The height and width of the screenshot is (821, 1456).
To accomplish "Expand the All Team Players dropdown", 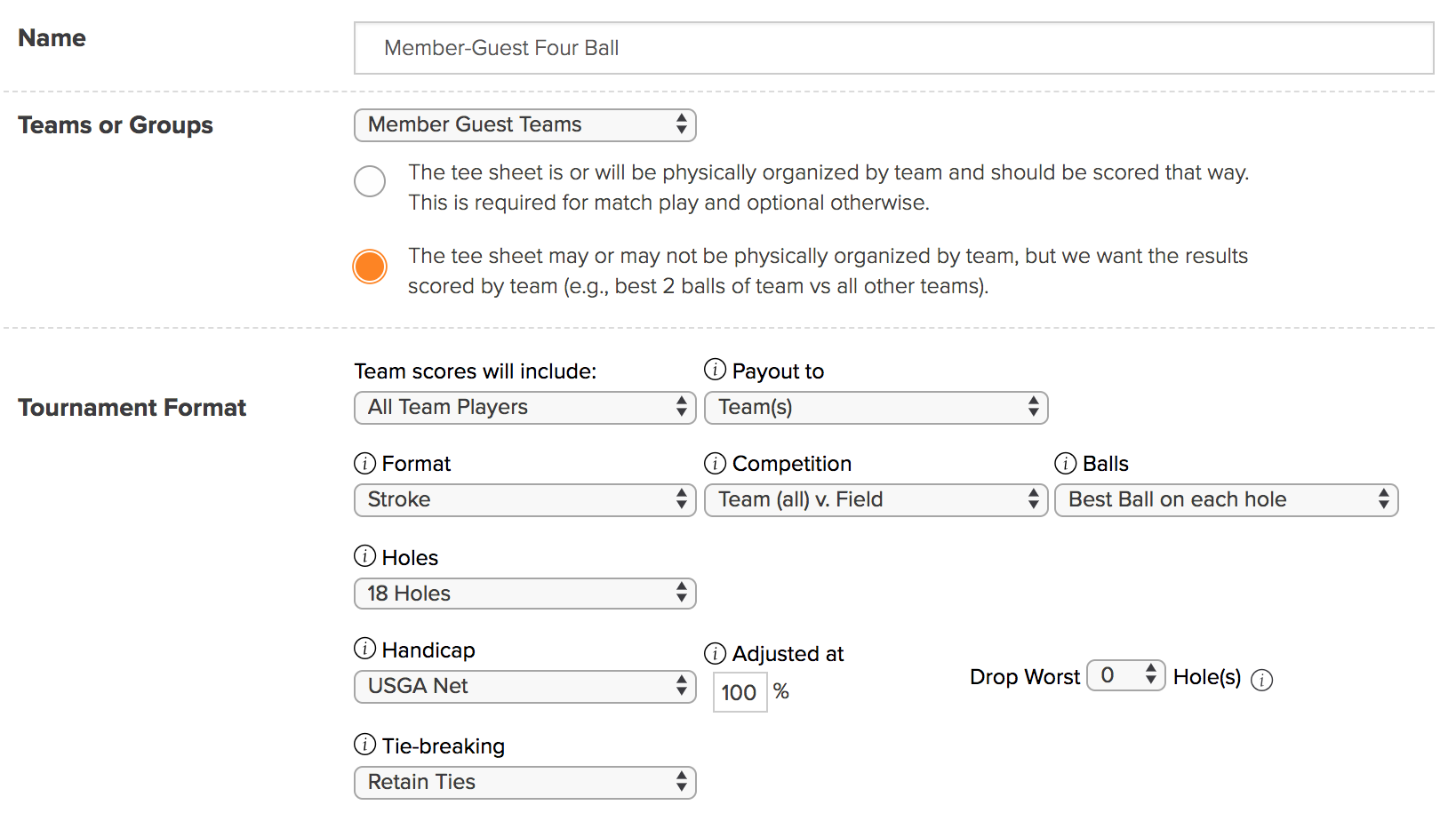I will coord(524,408).
